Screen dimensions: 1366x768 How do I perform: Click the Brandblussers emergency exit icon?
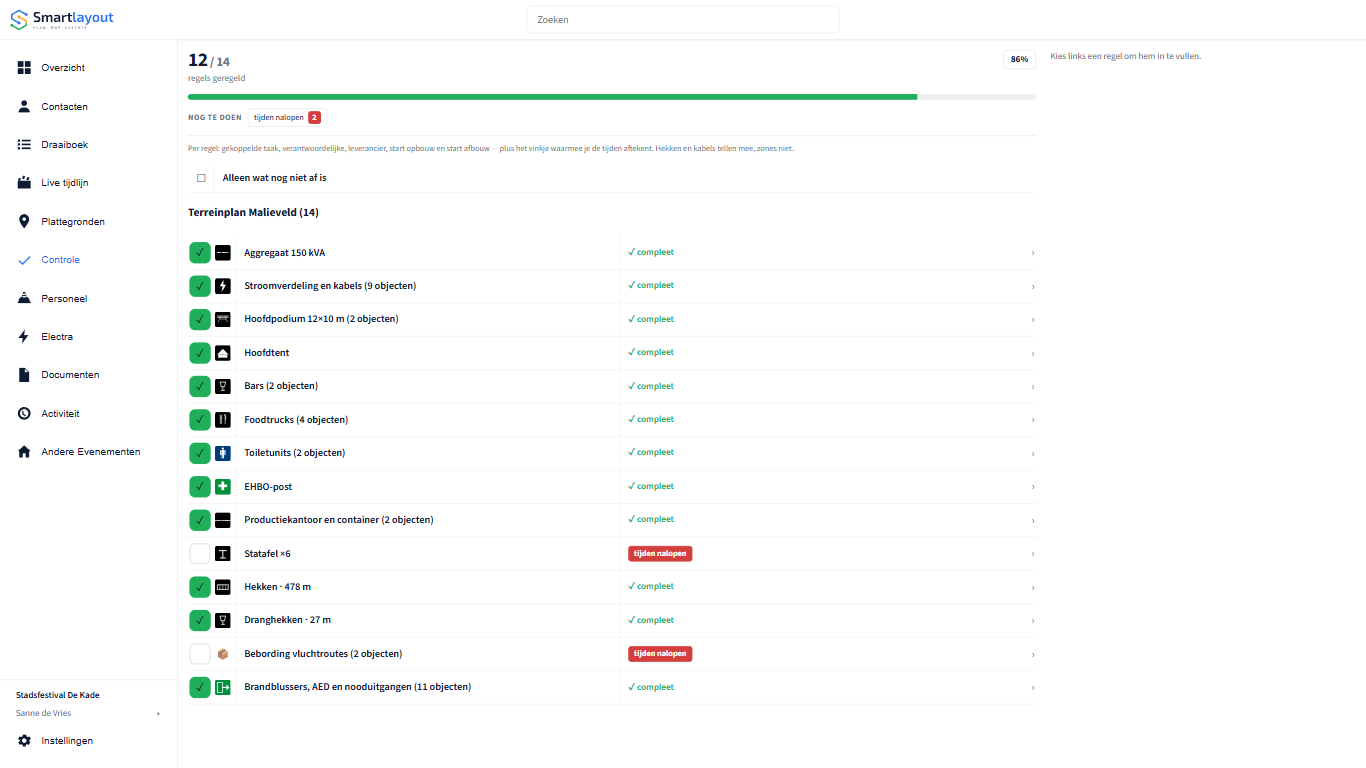pos(223,687)
